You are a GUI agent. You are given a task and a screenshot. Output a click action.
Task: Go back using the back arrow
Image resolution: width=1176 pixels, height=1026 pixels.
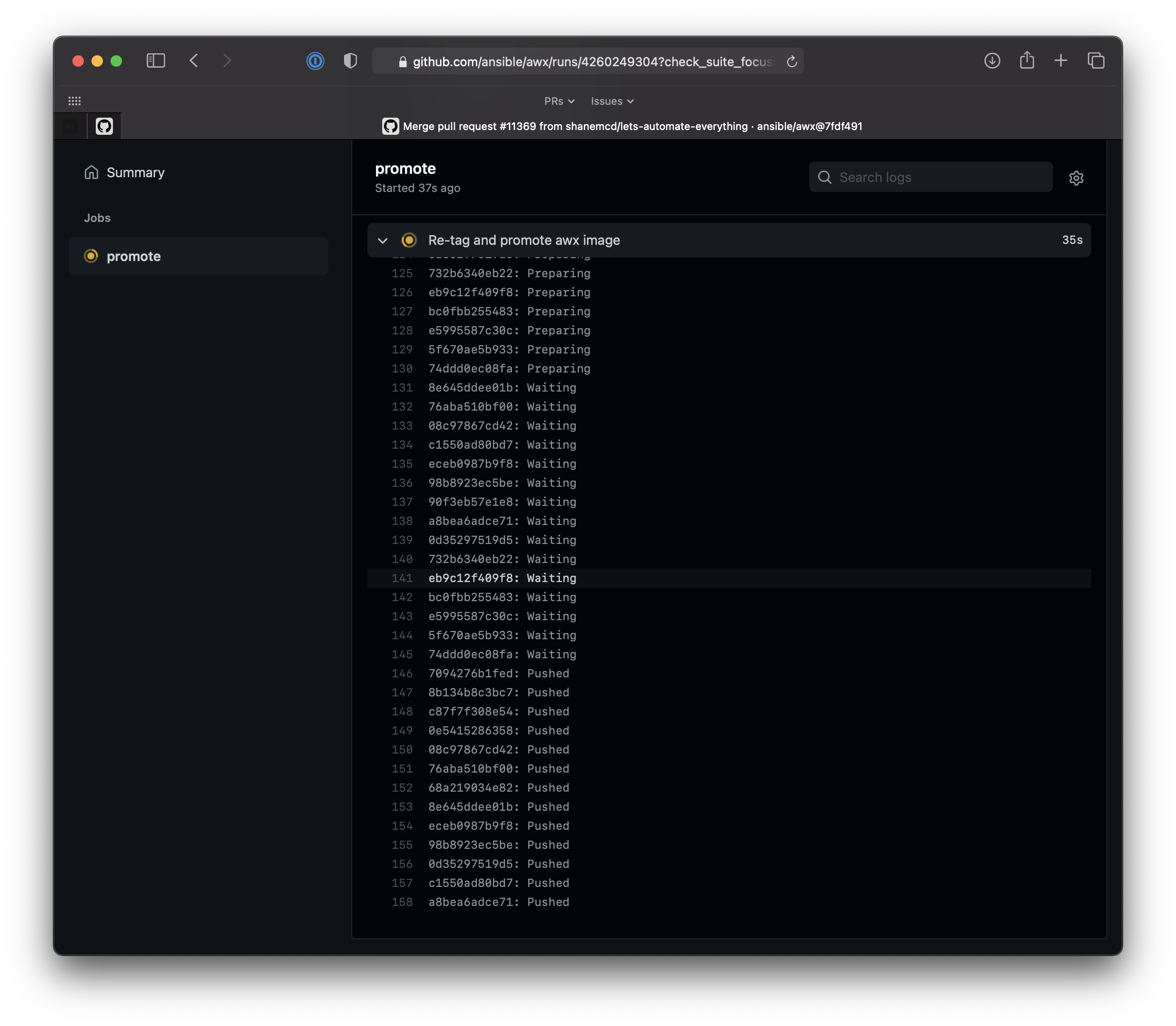pos(193,60)
